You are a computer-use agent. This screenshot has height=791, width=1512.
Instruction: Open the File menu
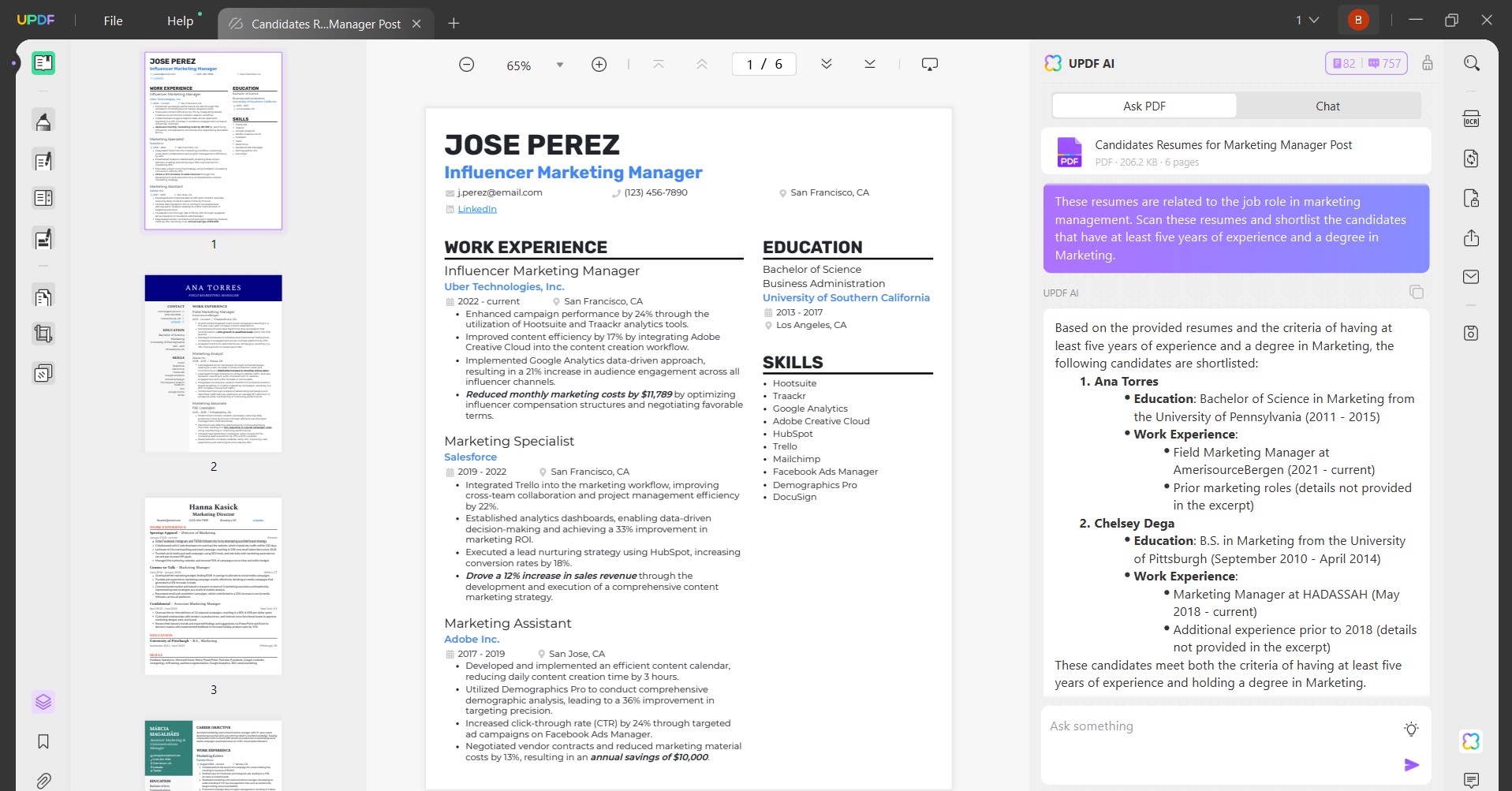click(x=113, y=21)
